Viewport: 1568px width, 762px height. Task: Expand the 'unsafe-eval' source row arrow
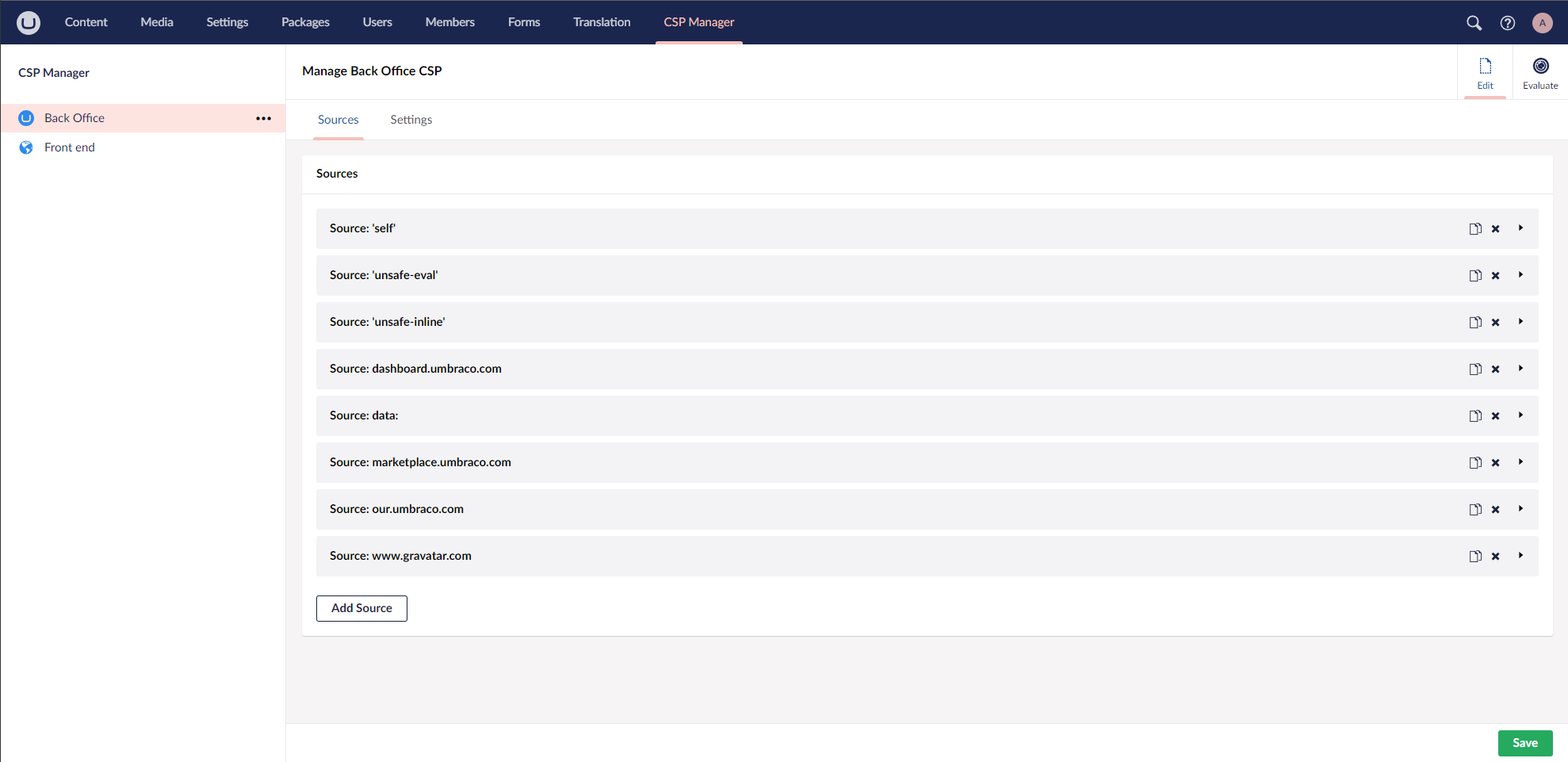(1520, 275)
